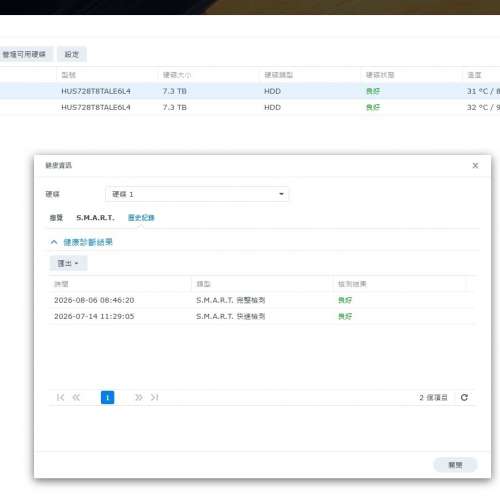Close the health info dialog with X
Viewport: 500px width, 500px height.
475,165
